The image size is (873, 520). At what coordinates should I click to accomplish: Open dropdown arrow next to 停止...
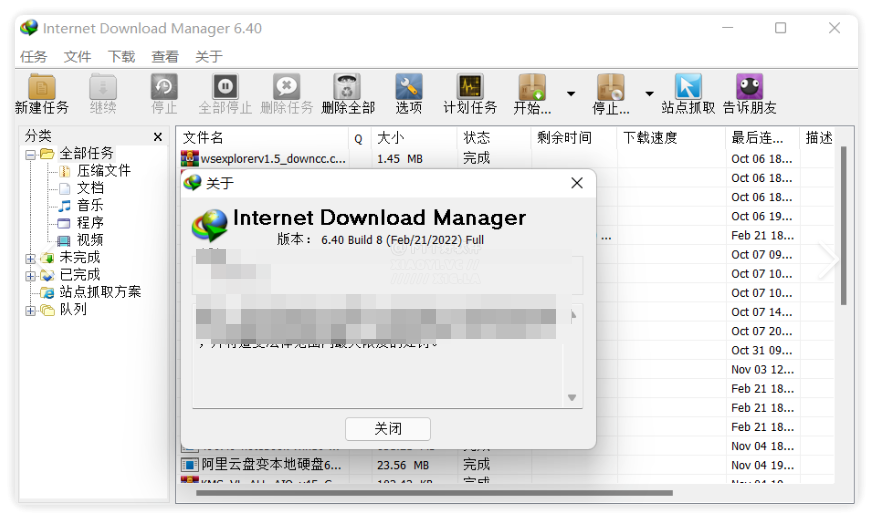649,94
